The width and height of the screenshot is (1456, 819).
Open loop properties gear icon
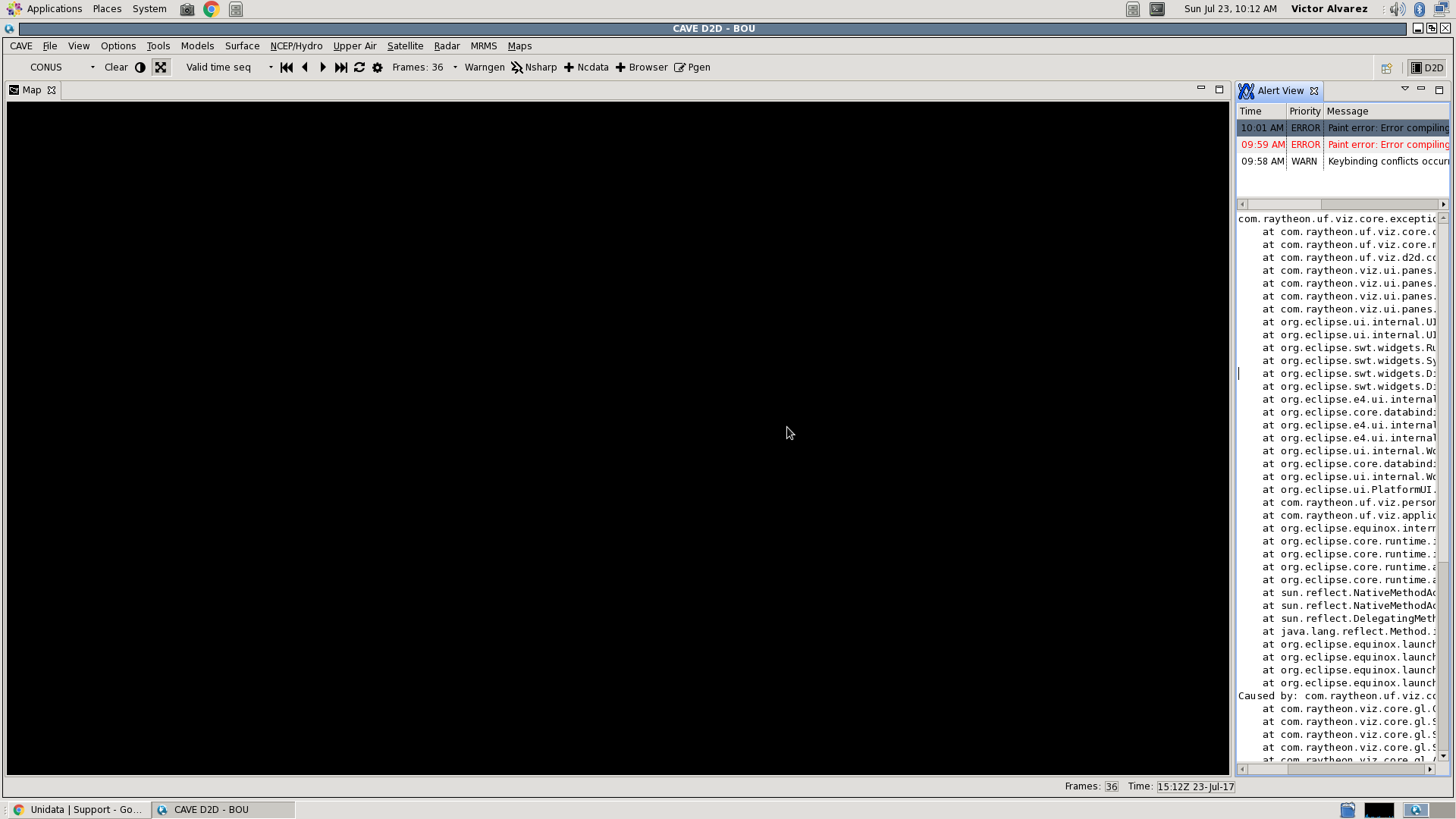point(378,67)
